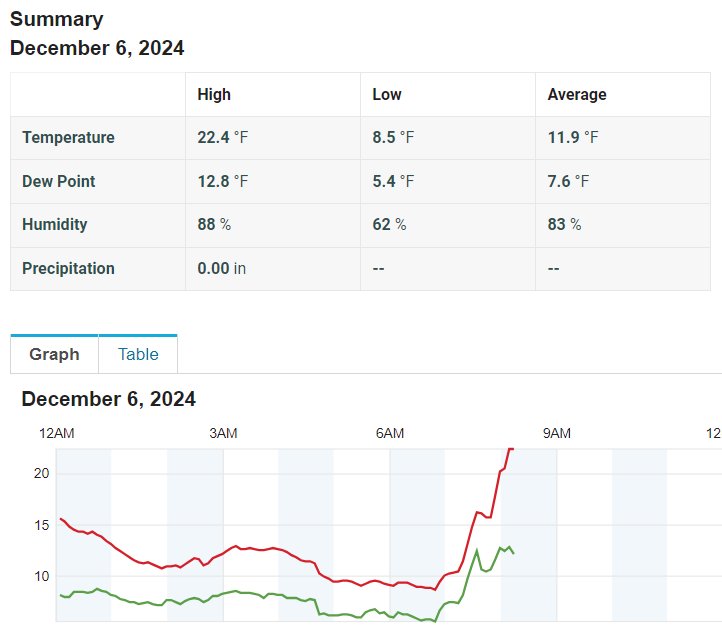Click the 8.5 °F low temperature value

tap(393, 137)
